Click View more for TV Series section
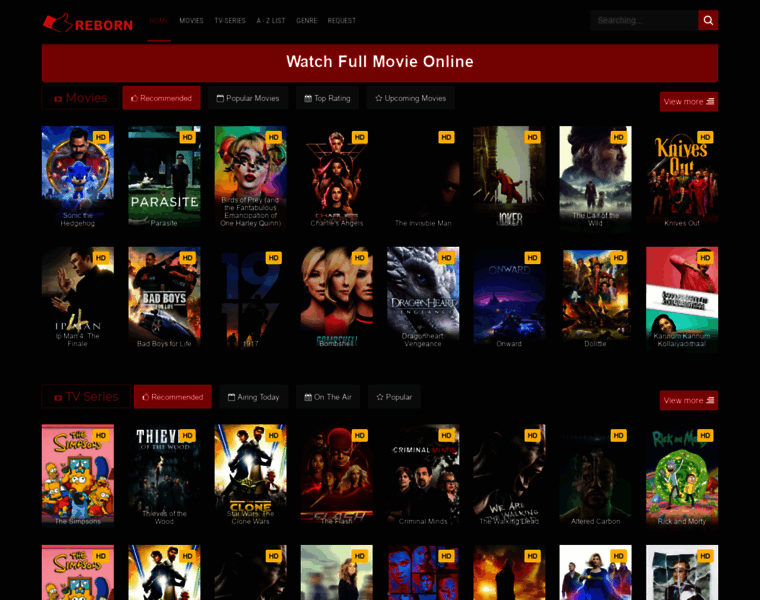This screenshot has width=760, height=600. (x=689, y=400)
